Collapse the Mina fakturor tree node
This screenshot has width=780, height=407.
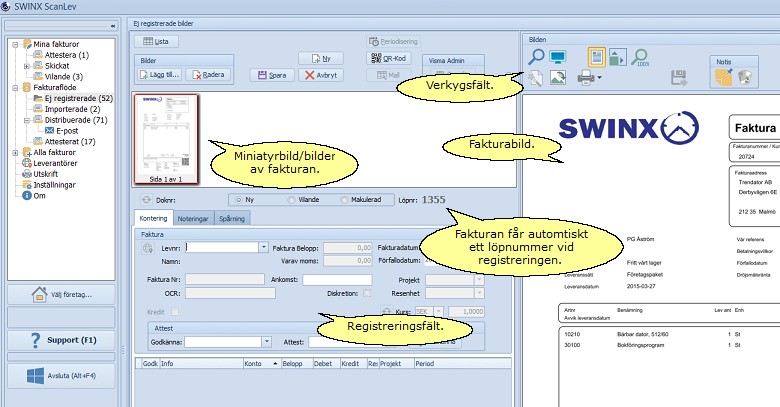pos(15,44)
